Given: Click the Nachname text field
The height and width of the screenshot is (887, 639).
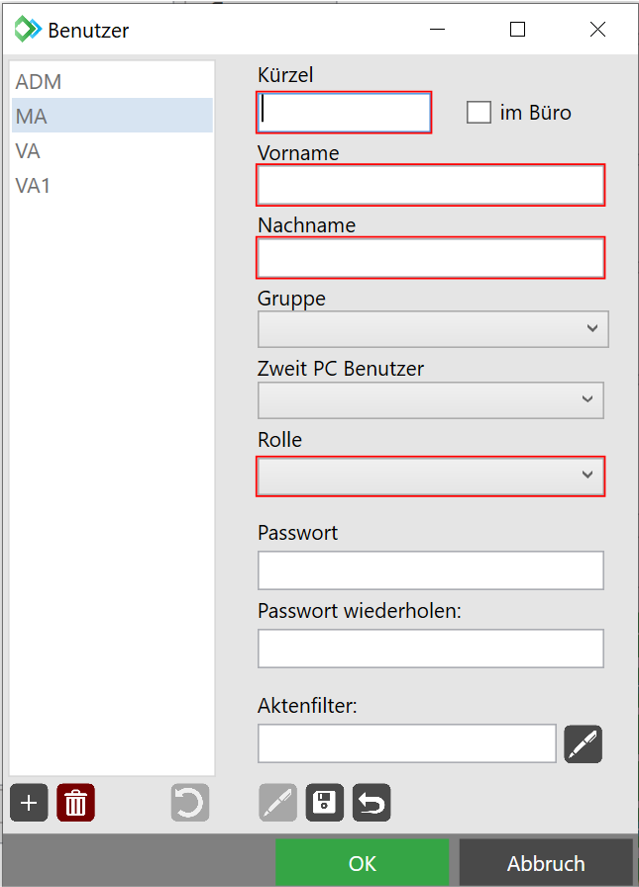Looking at the screenshot, I should [x=431, y=257].
